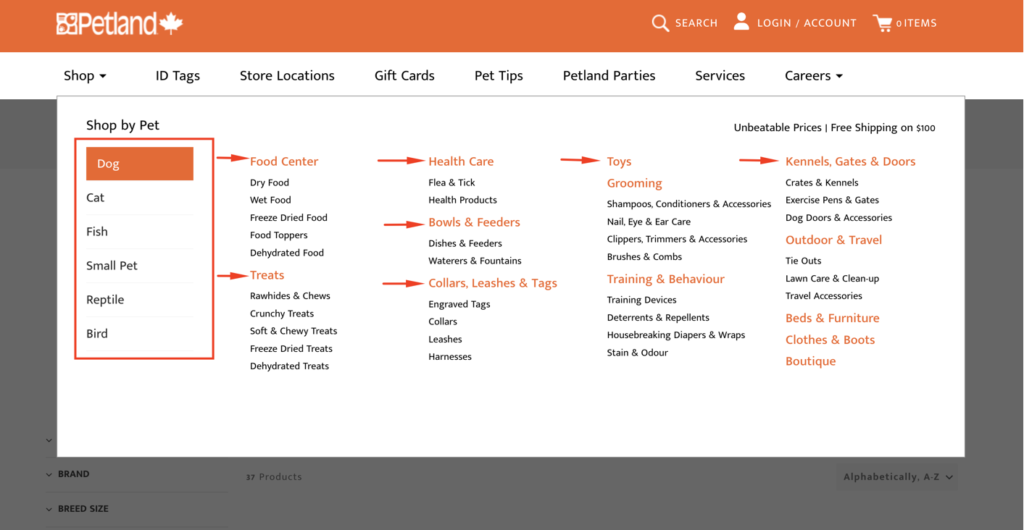Open Grooming category

click(x=634, y=183)
